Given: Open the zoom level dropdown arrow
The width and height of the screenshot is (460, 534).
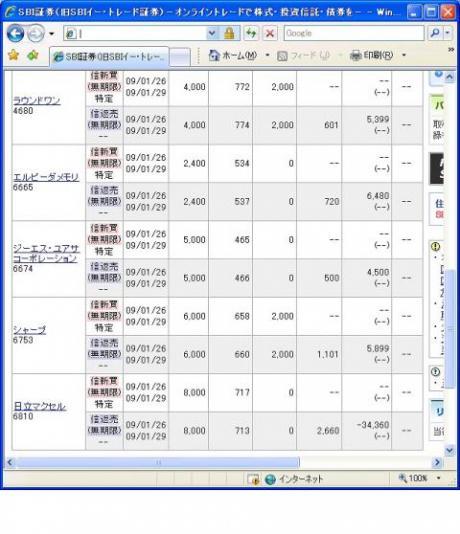Looking at the screenshot, I should point(439,478).
